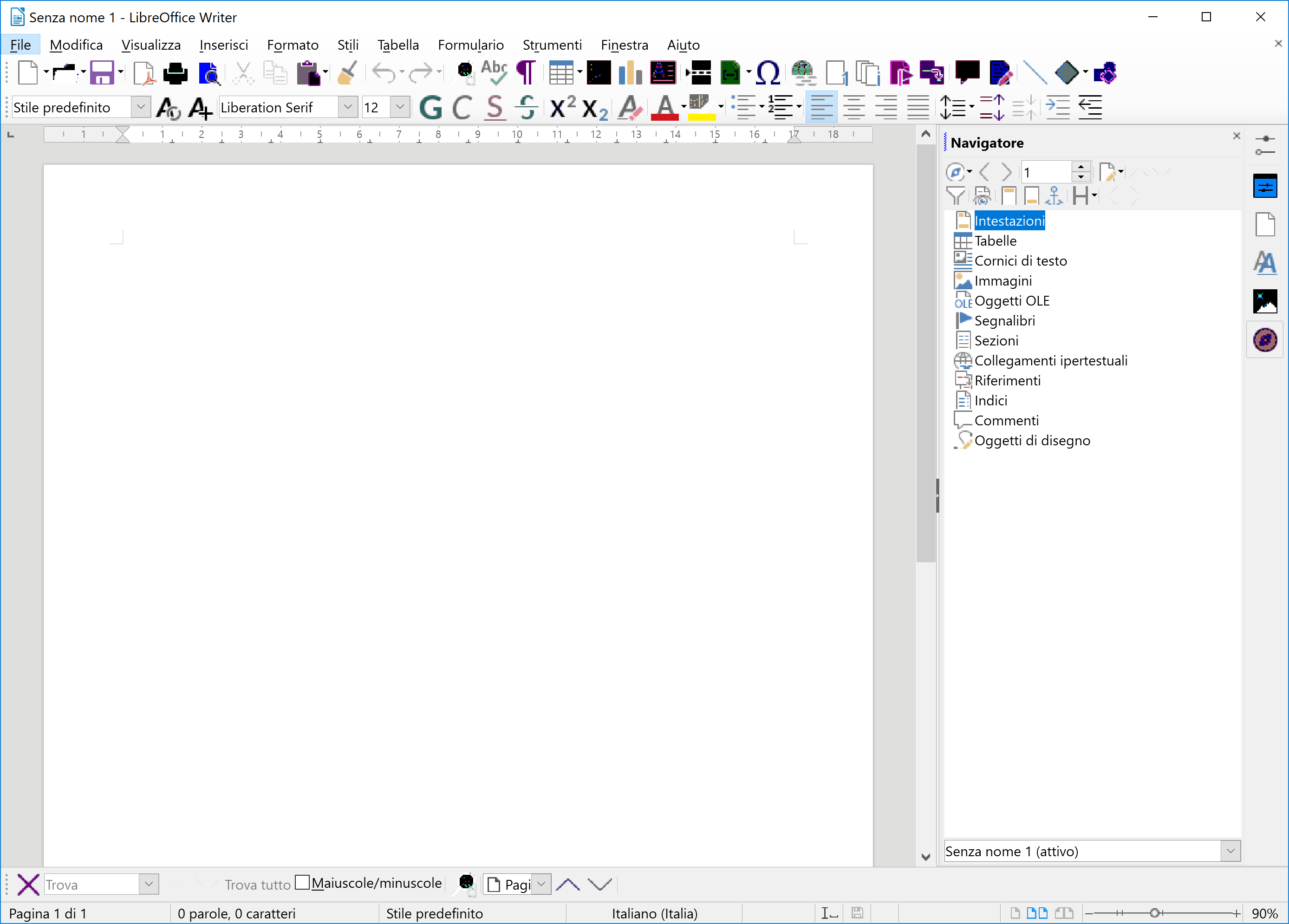Click the Print icon in toolbar
Image resolution: width=1289 pixels, height=924 pixels.
tap(175, 73)
